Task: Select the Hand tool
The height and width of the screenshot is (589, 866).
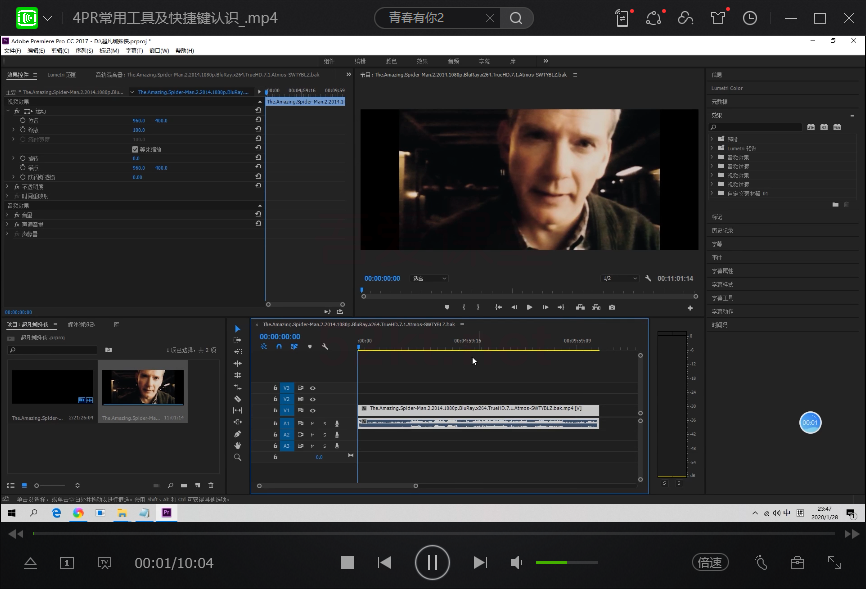Action: tap(237, 445)
